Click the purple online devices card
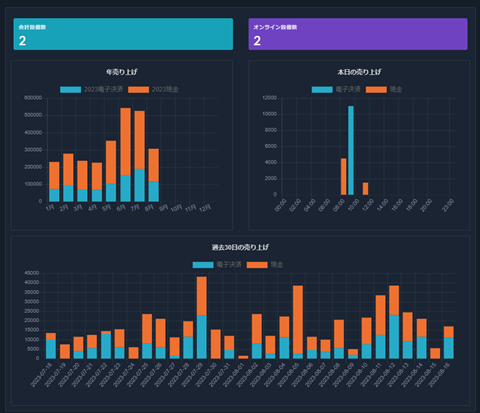Viewport: 480px width, 413px height. [358, 34]
